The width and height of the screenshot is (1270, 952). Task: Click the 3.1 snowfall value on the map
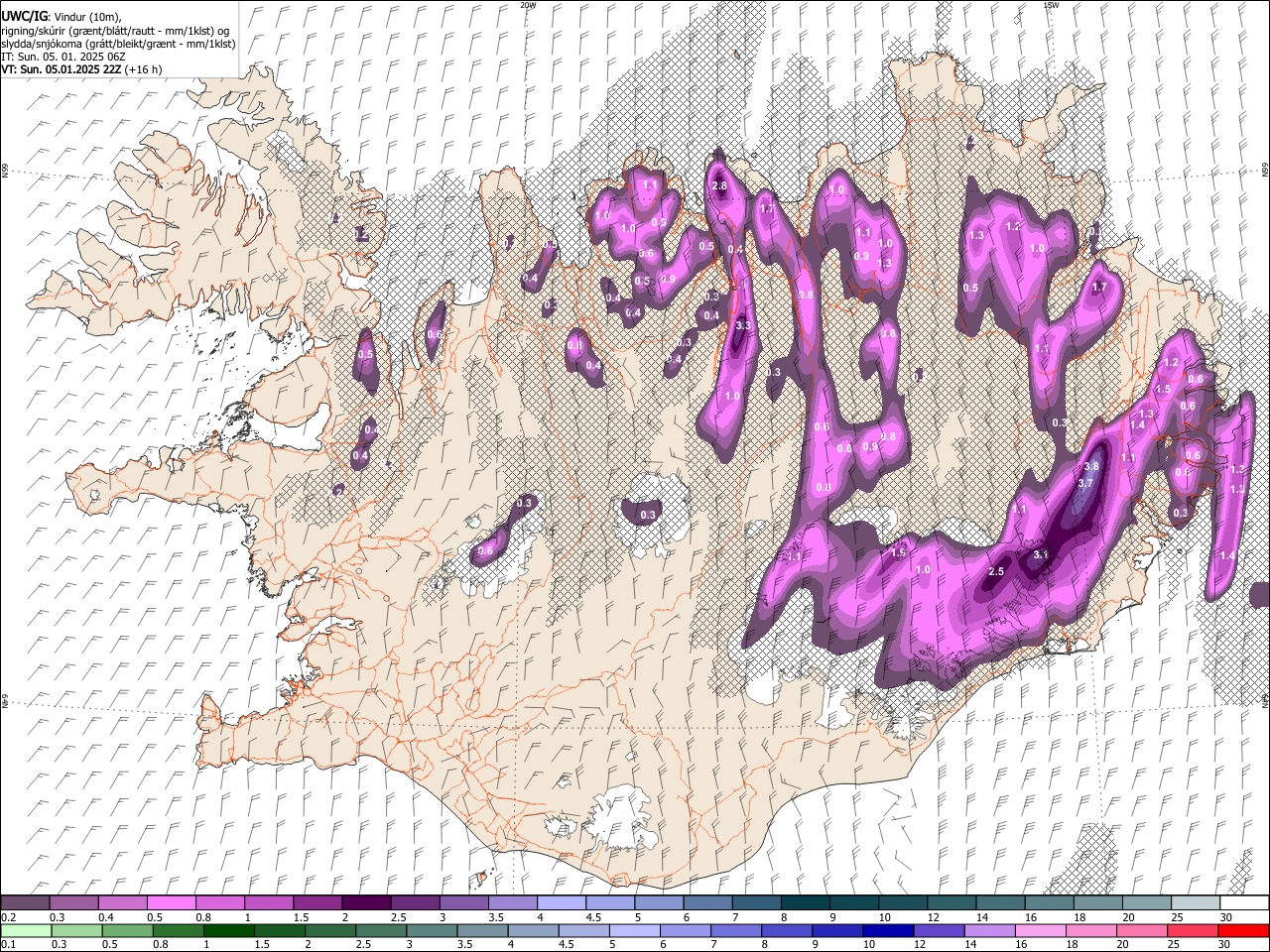1041,554
